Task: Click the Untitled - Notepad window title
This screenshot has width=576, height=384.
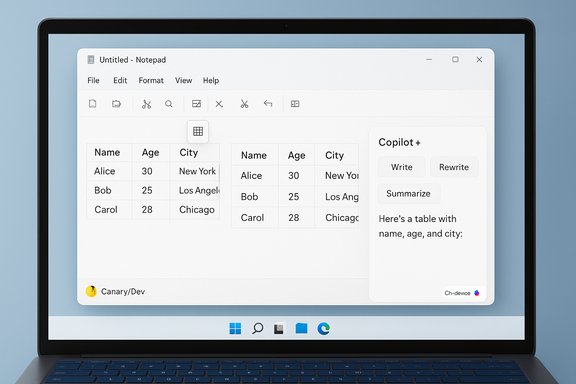Action: tap(133, 60)
